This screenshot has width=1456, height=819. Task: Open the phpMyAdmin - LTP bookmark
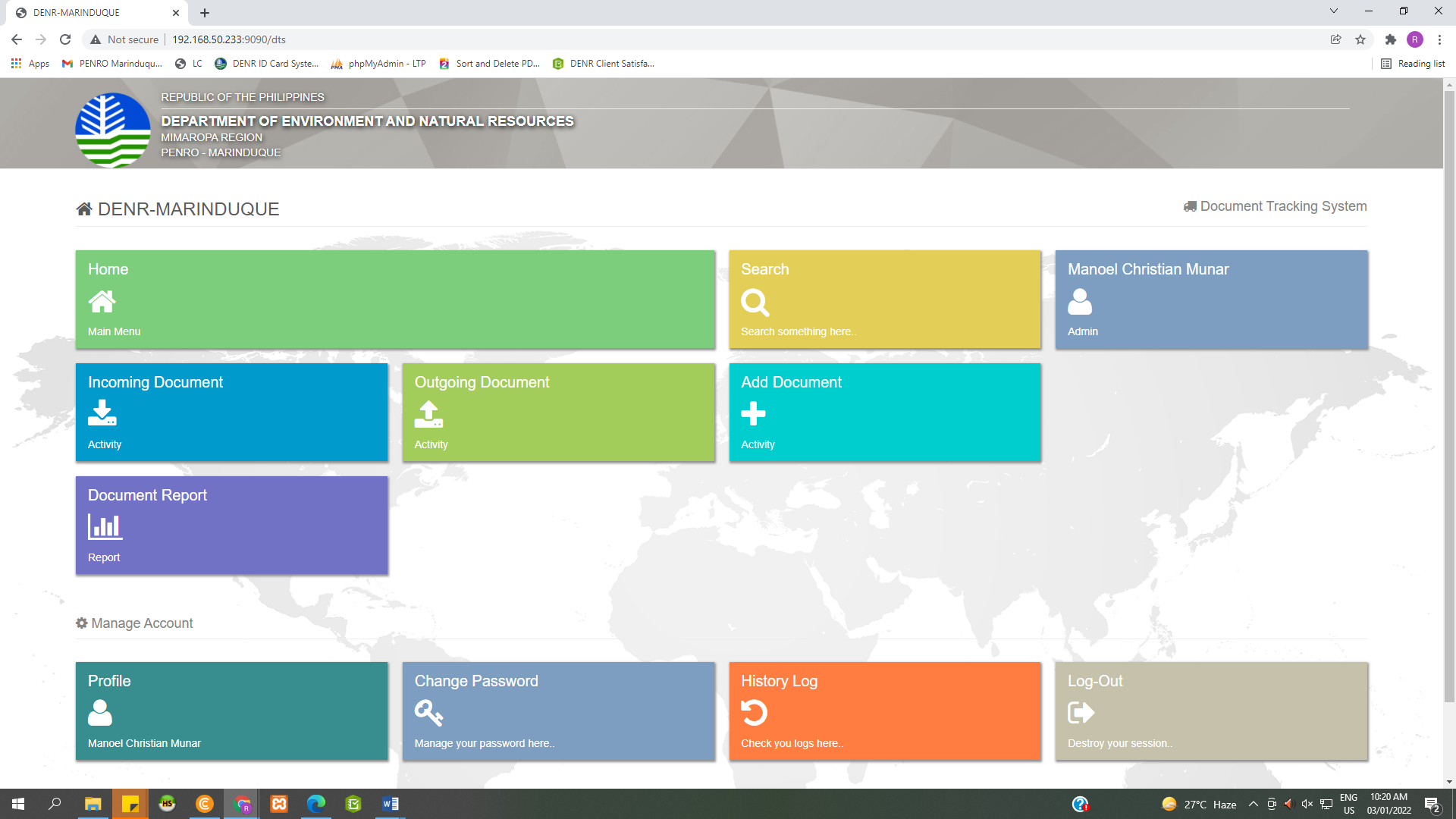(378, 64)
